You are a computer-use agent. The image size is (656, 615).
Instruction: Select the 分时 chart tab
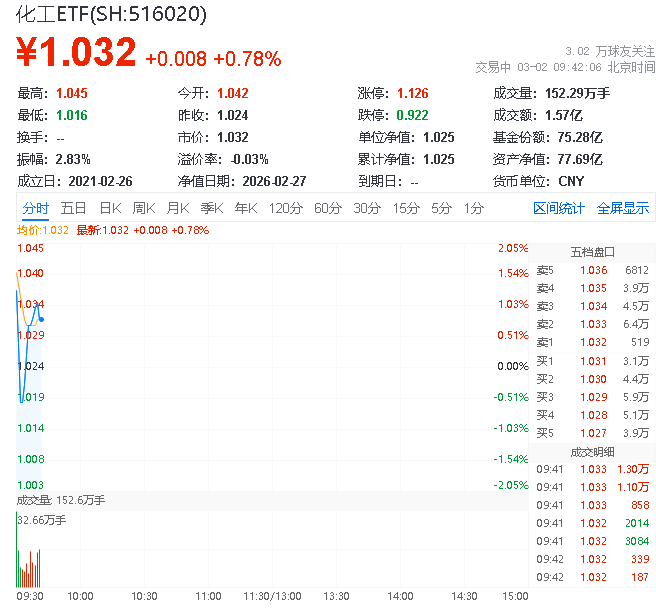[35, 208]
